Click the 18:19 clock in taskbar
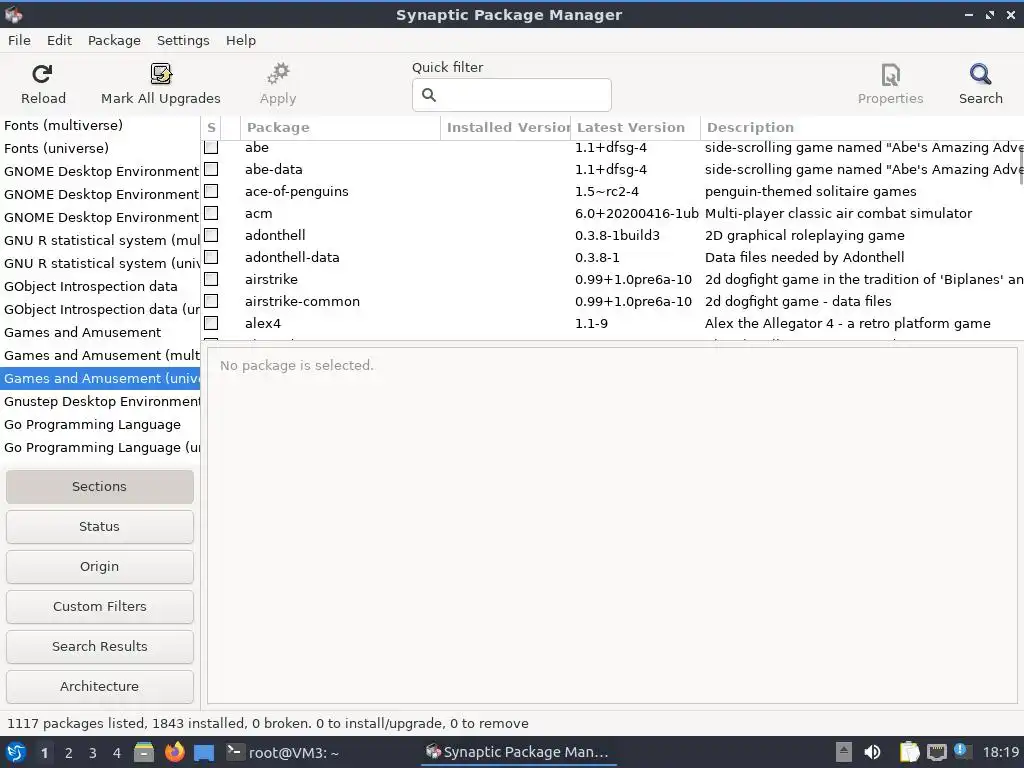Viewport: 1024px width, 768px height. pyautogui.click(x=1000, y=752)
